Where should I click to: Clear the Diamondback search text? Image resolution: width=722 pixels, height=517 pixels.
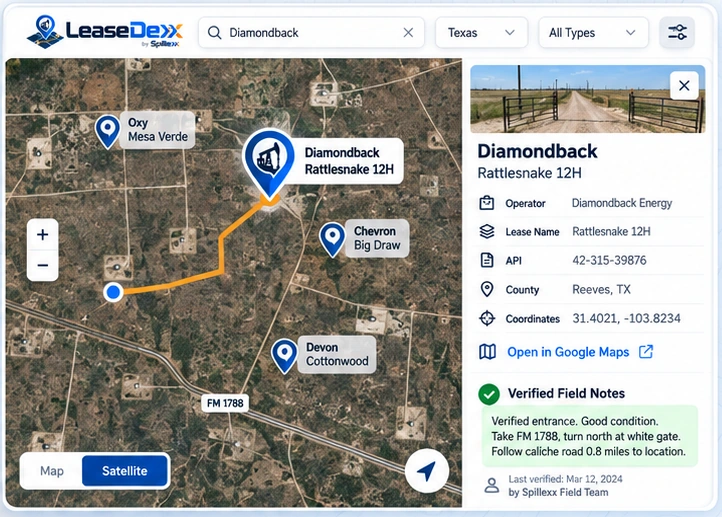pos(408,33)
